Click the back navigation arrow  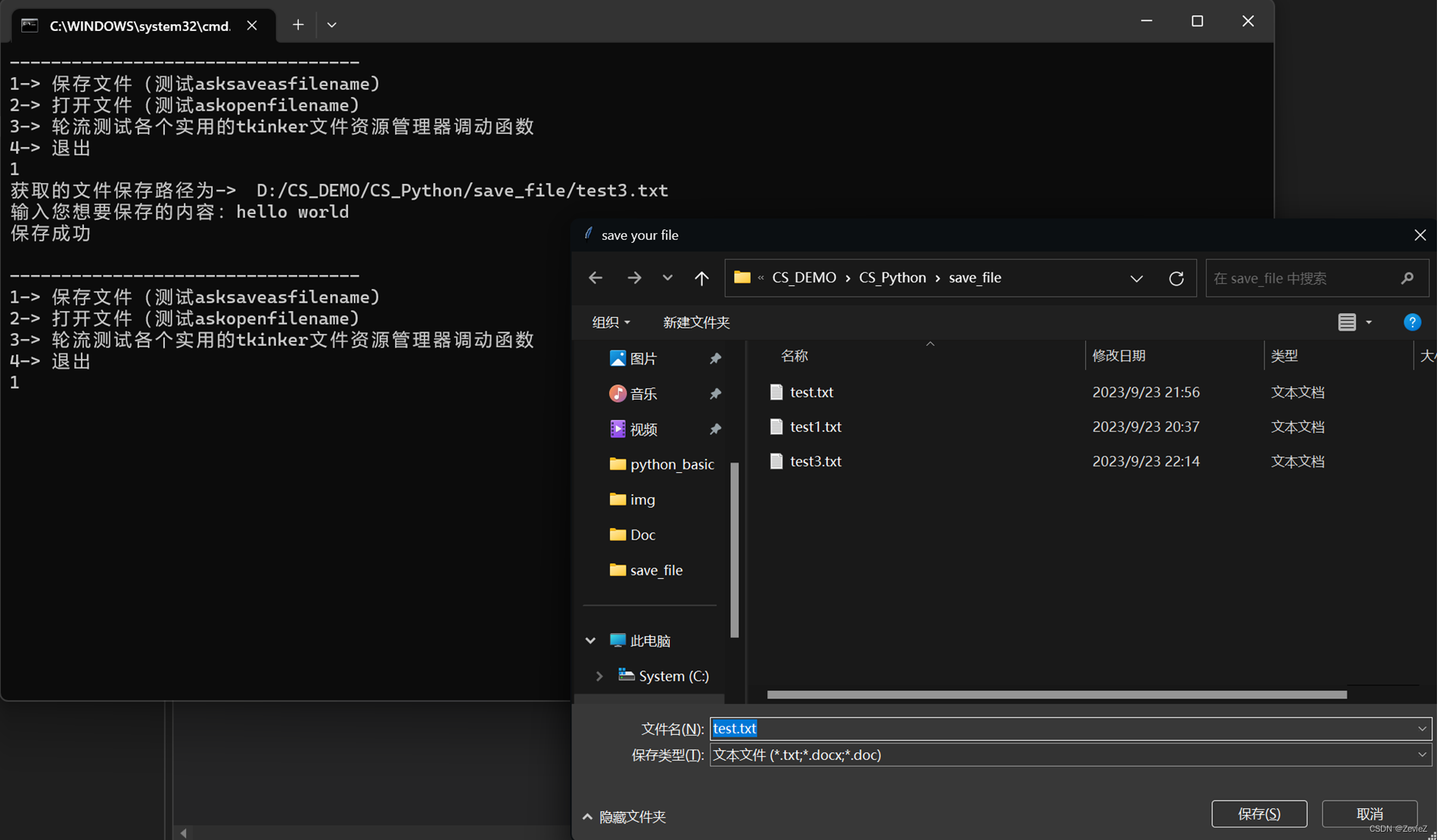[x=596, y=278]
